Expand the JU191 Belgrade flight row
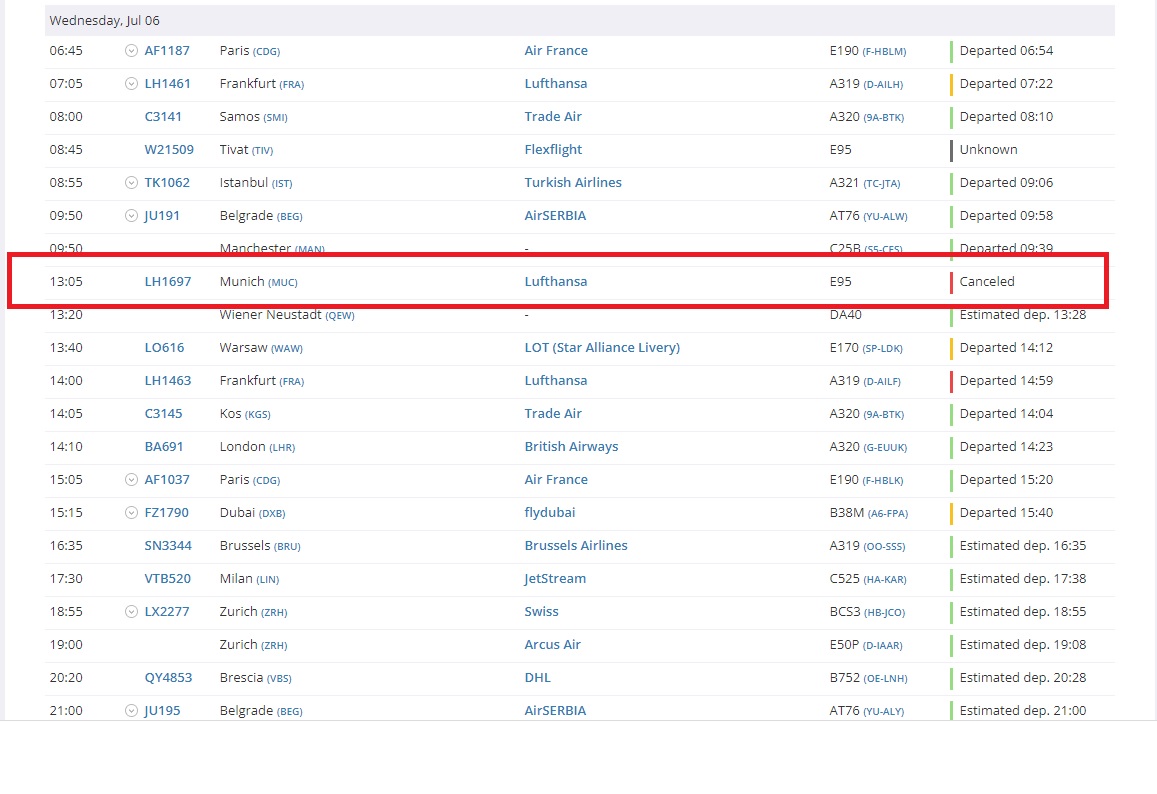The image size is (1157, 794). click(131, 216)
